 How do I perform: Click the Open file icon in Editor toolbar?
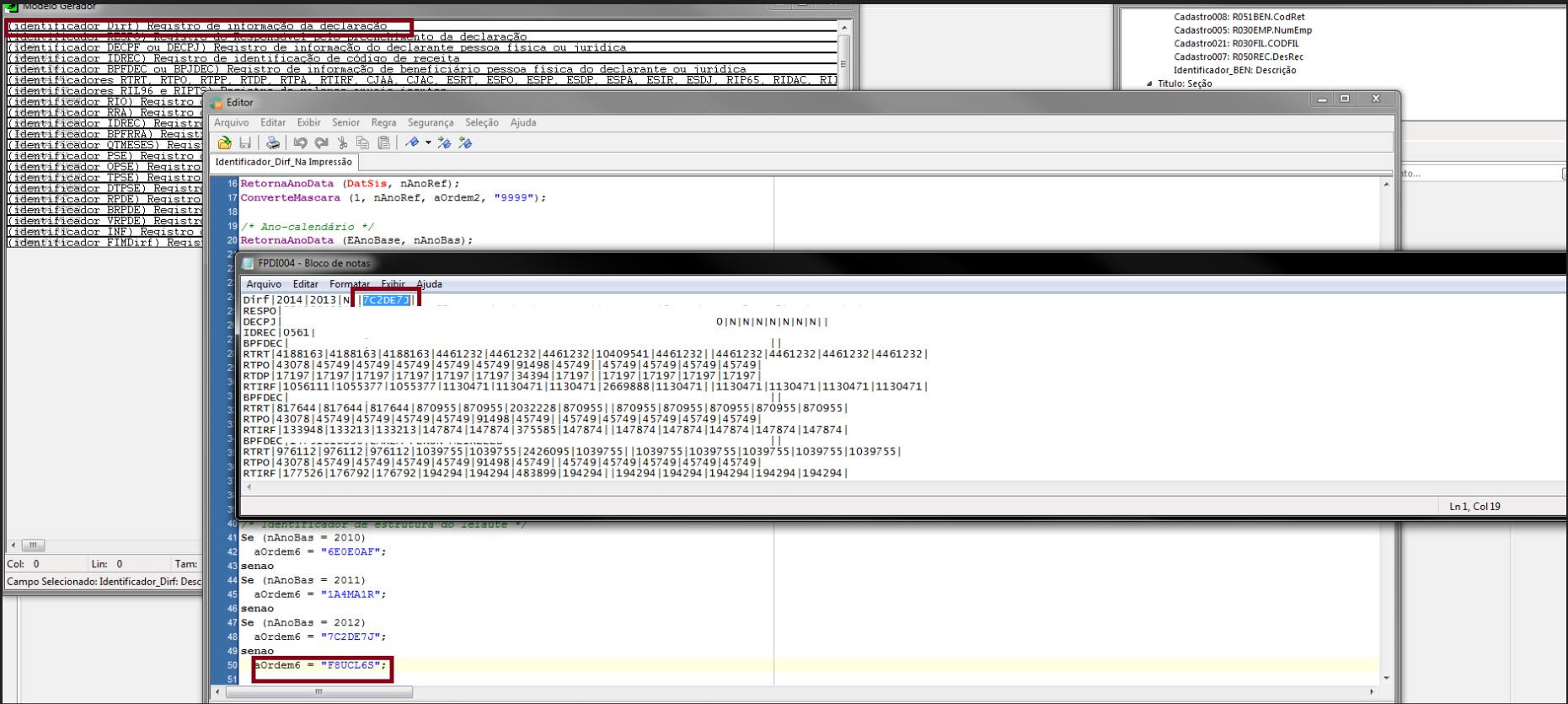224,143
